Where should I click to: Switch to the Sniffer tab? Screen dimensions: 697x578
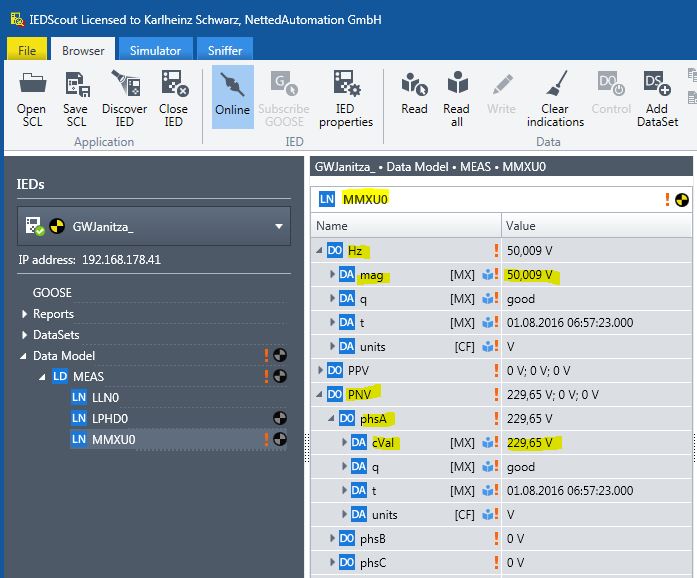[225, 49]
